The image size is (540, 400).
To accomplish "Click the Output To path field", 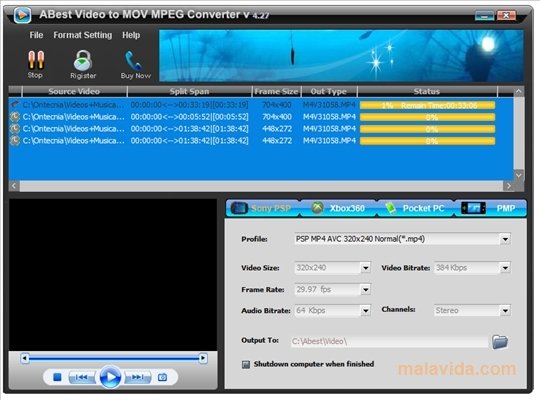I will pos(390,341).
